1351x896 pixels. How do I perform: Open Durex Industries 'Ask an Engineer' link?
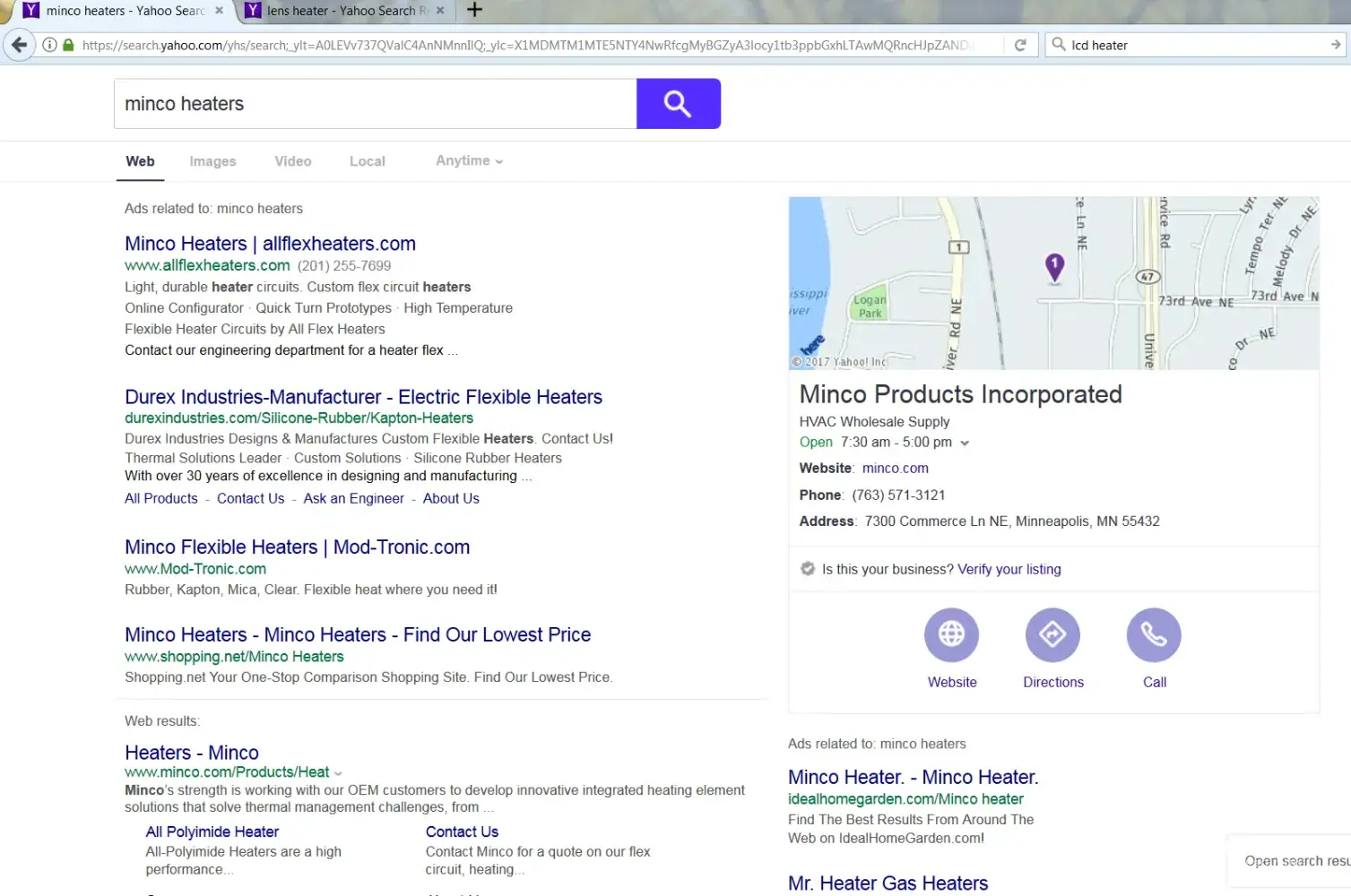[353, 498]
